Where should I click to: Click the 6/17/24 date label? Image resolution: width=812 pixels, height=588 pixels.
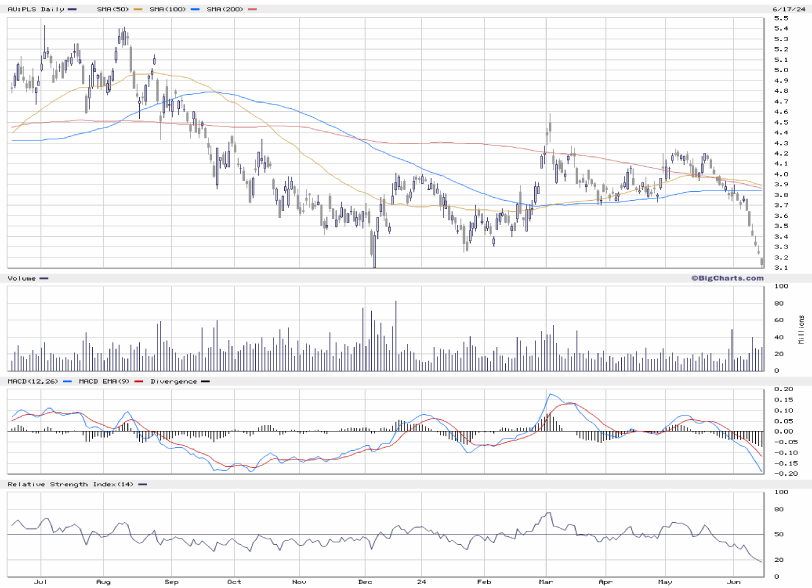pyautogui.click(x=787, y=9)
